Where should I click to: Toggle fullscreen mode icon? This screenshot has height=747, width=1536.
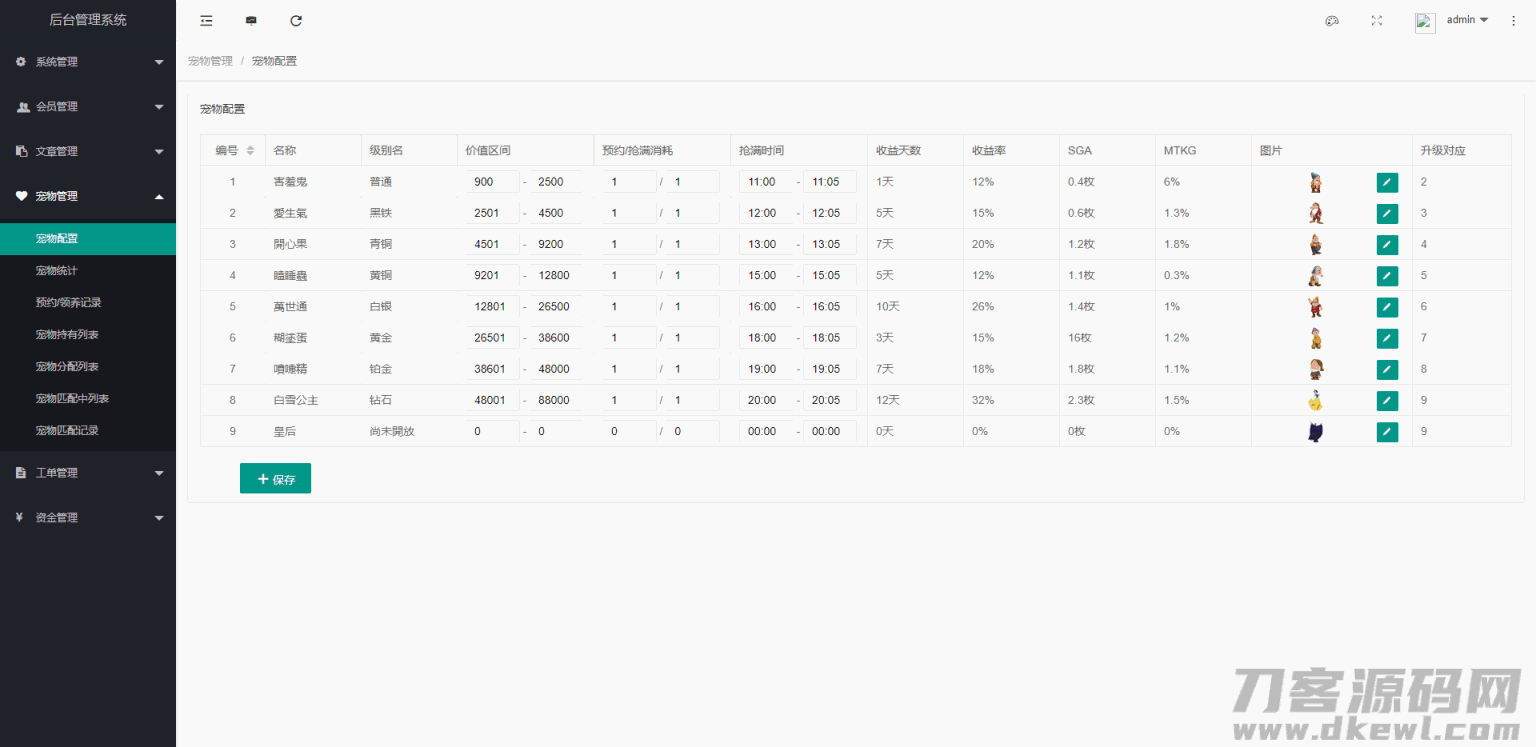(1377, 21)
